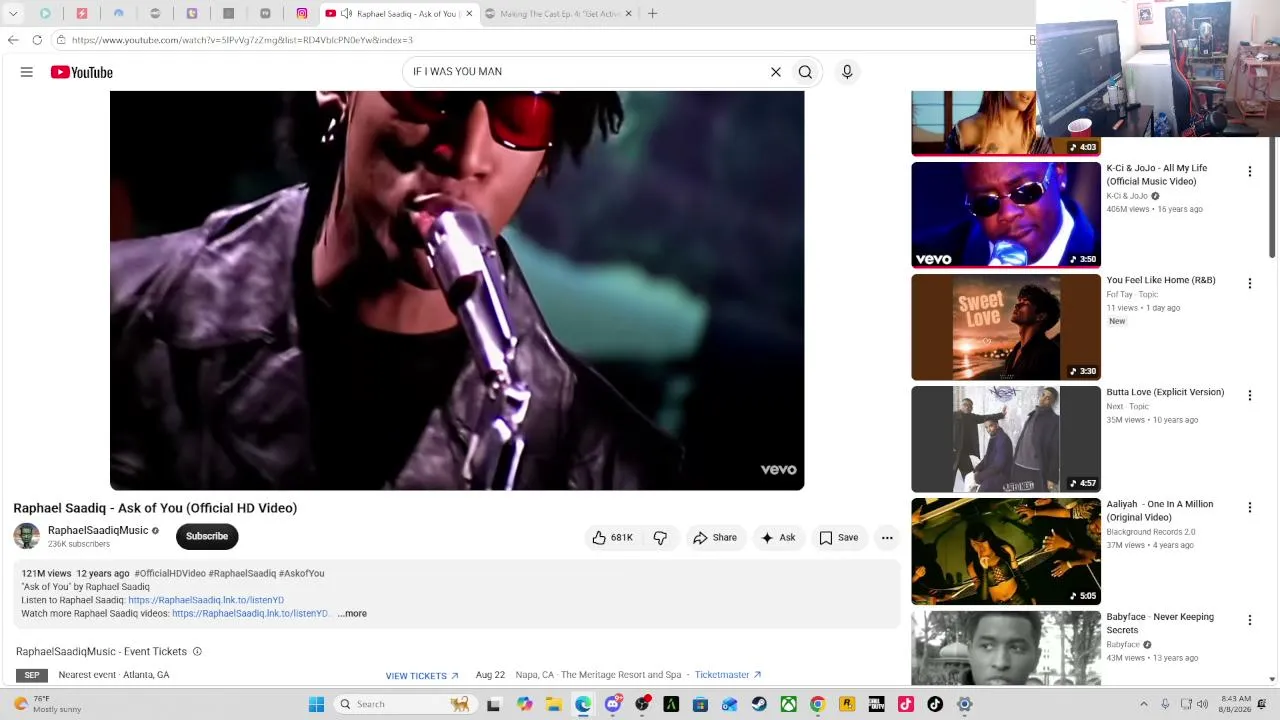
Task: Open the Call of Duty taskbar icon
Action: click(876, 704)
